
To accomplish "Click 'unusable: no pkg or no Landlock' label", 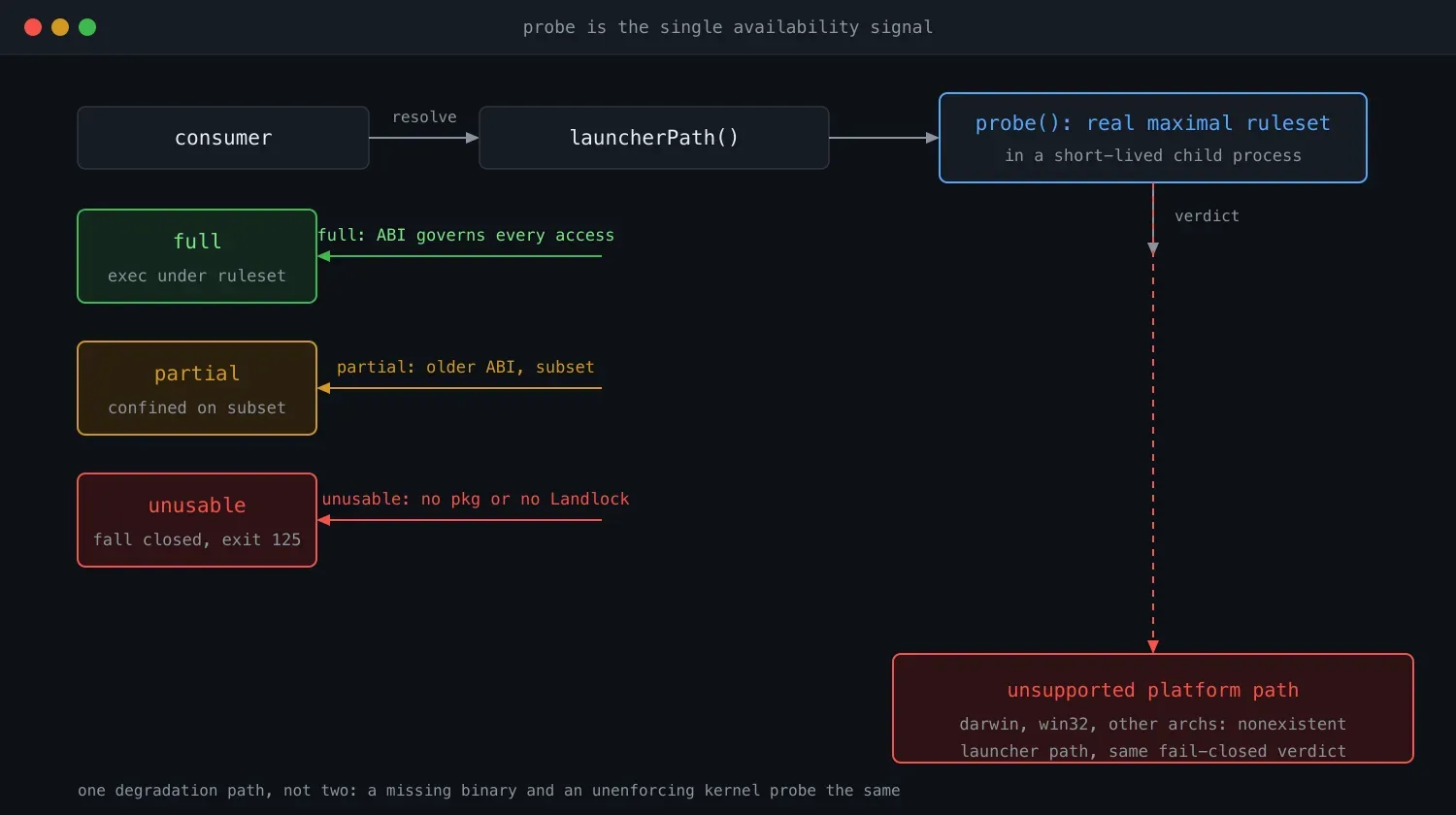I will click(476, 499).
